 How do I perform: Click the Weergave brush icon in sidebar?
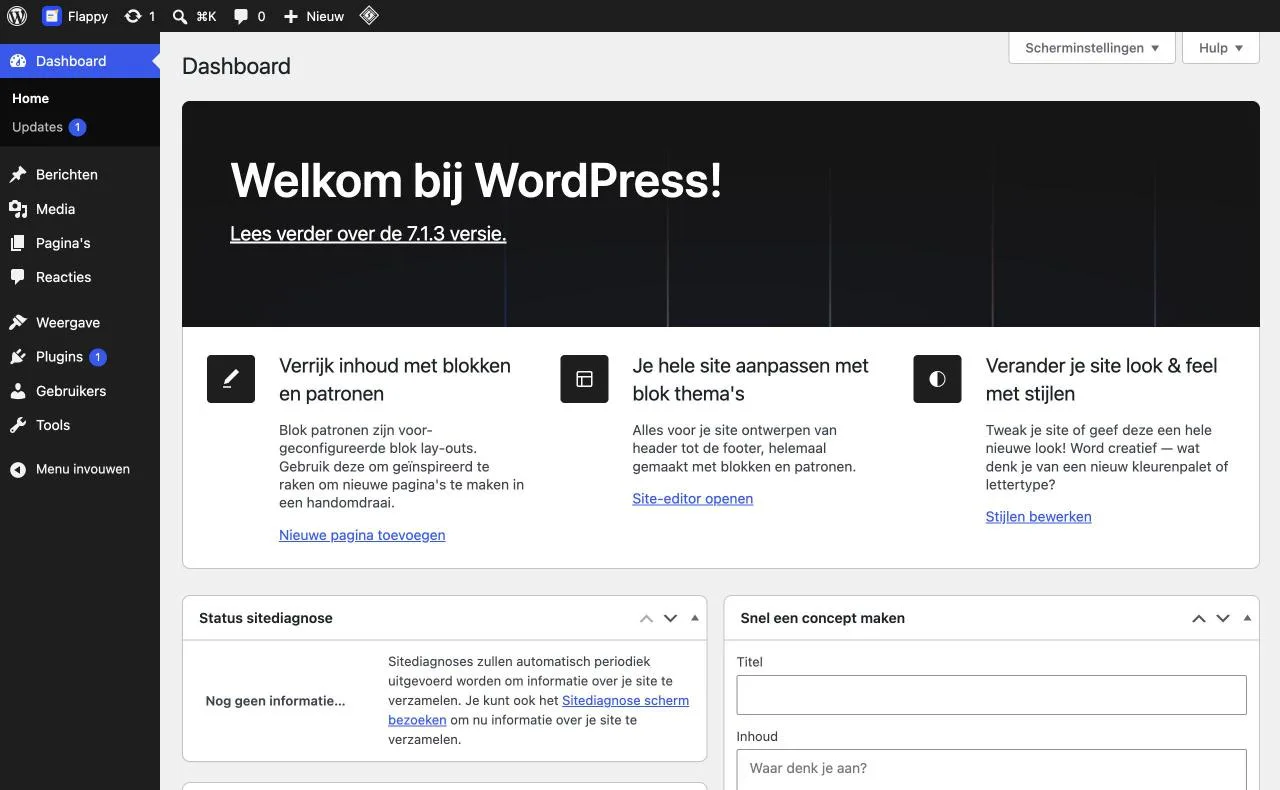point(18,323)
